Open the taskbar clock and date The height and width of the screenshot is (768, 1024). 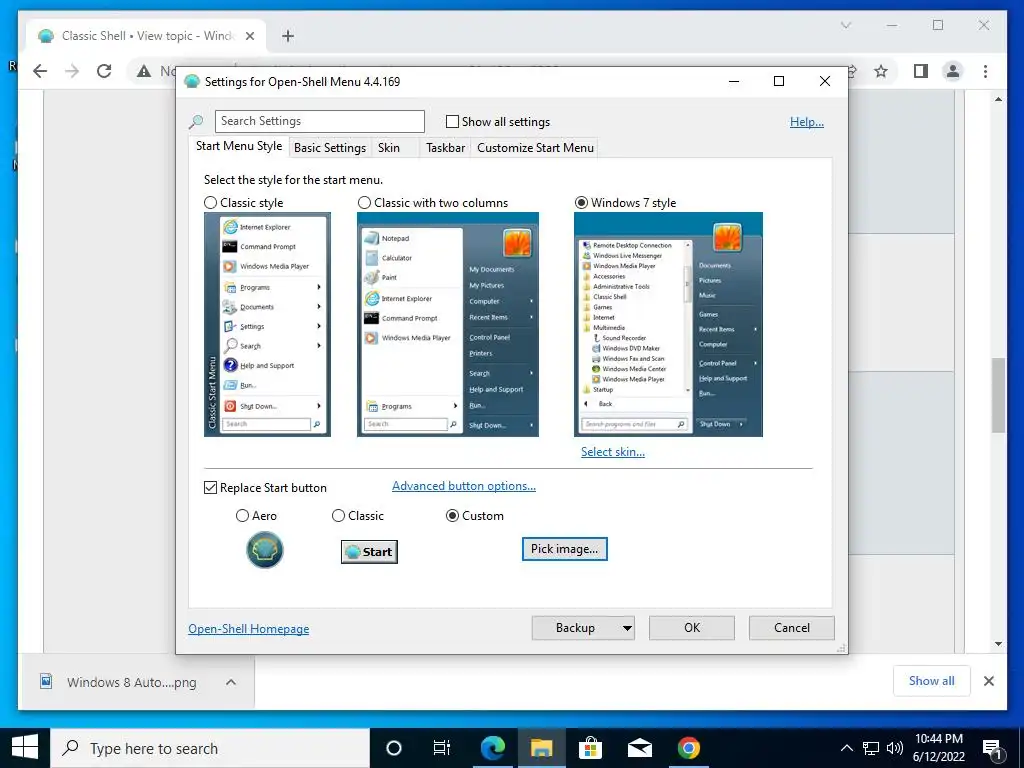938,748
